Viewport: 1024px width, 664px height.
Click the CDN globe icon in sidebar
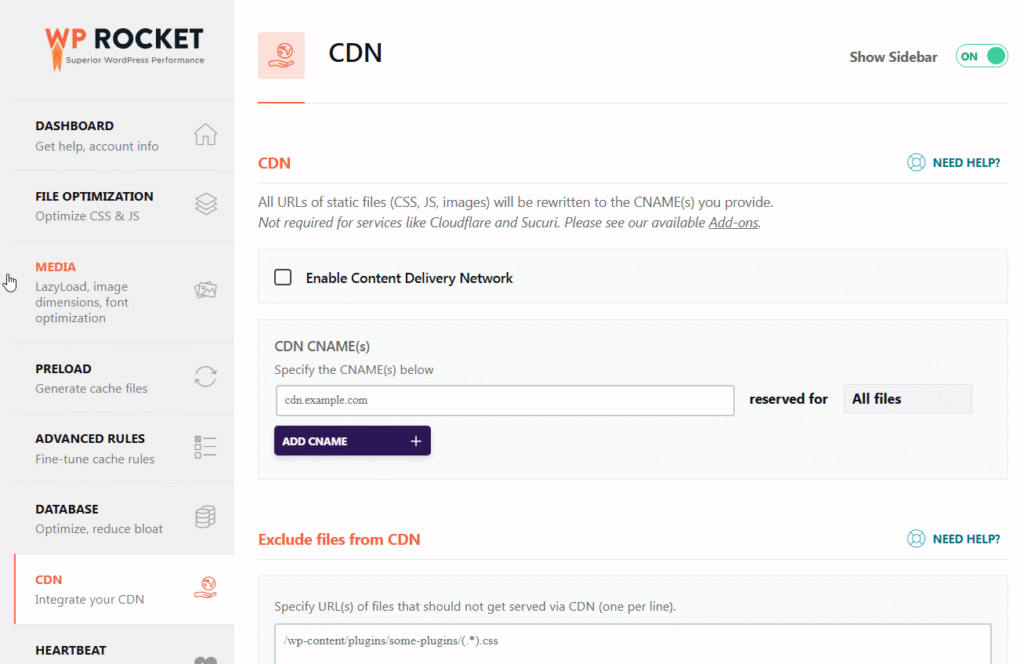point(205,587)
